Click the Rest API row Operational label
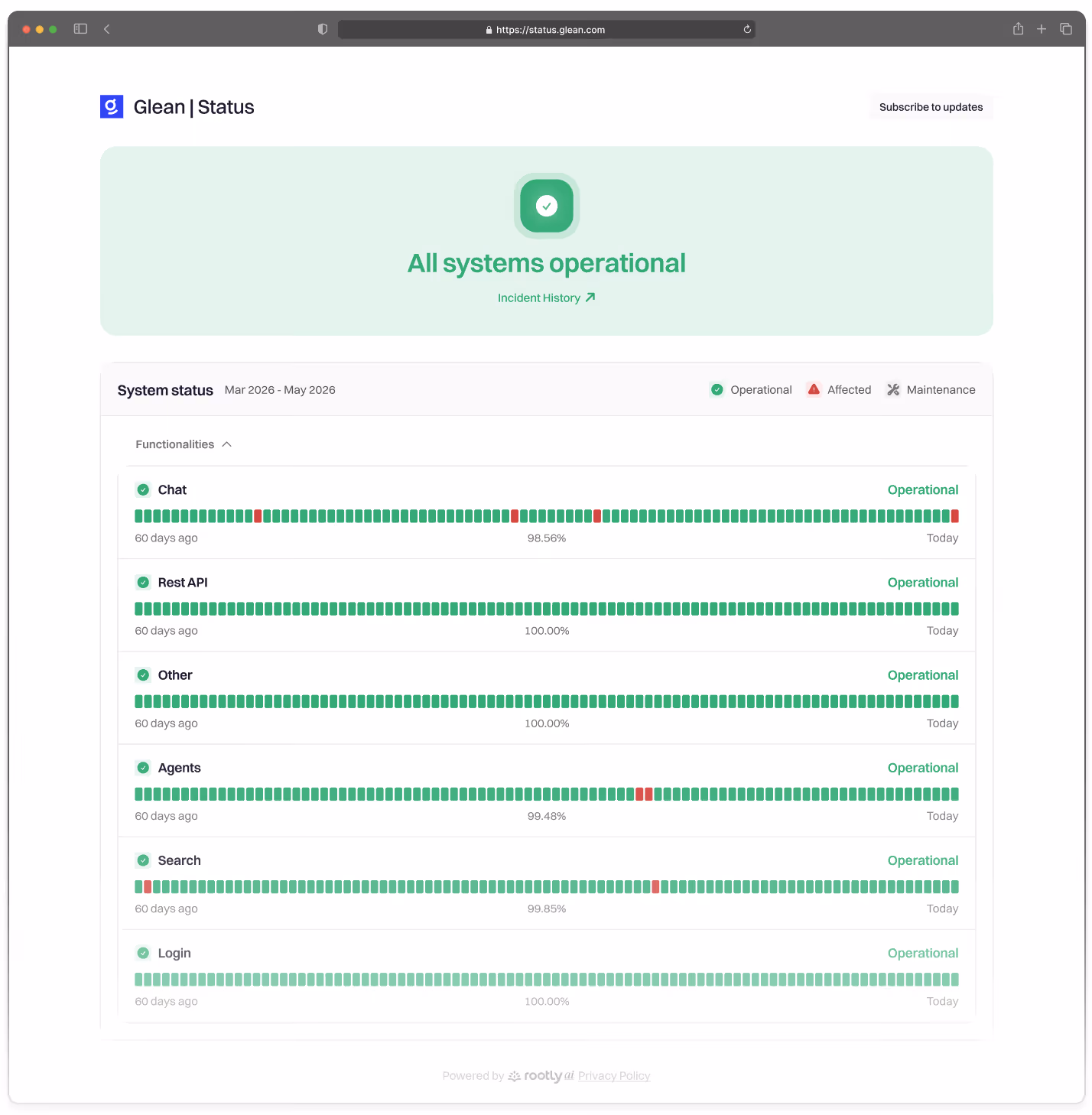Viewport: 1092px width, 1115px height. (922, 582)
